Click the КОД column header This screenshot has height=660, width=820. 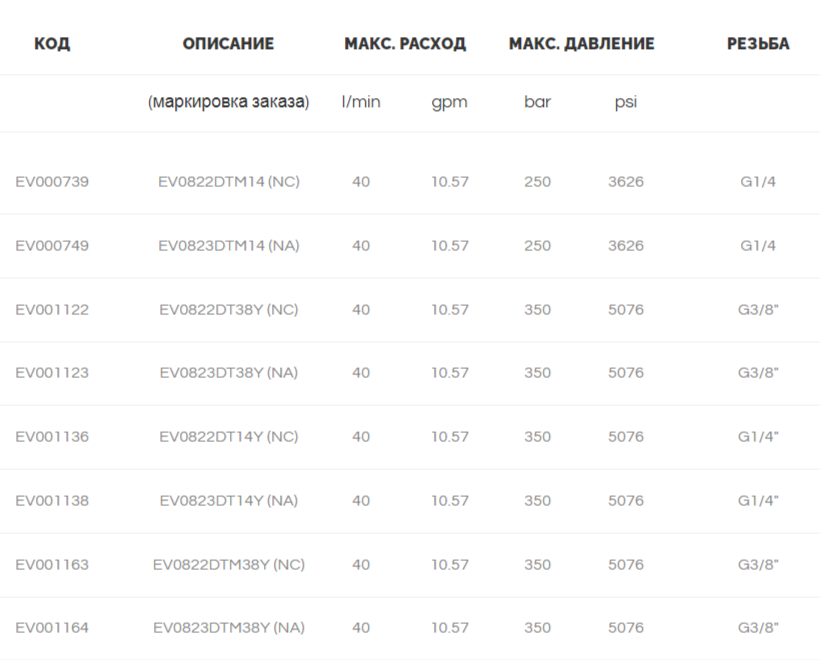(52, 43)
